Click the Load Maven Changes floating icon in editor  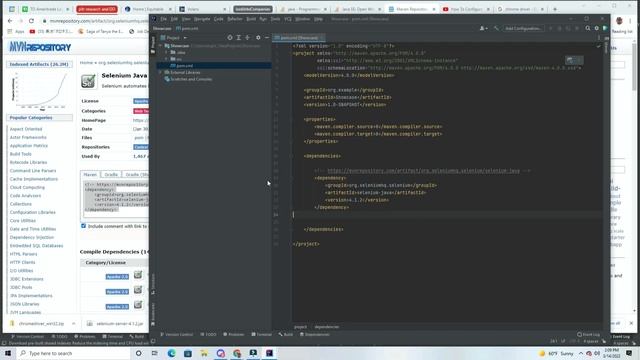(x=570, y=60)
